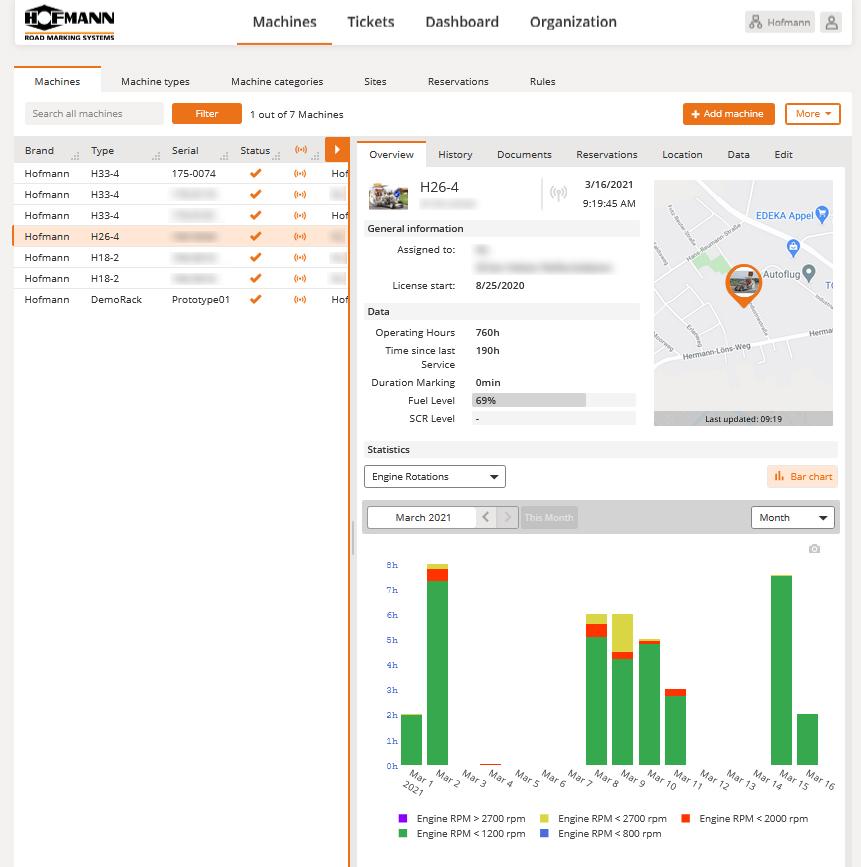The width and height of the screenshot is (861, 867).
Task: Open the Organization main navigation tab
Action: 573,22
